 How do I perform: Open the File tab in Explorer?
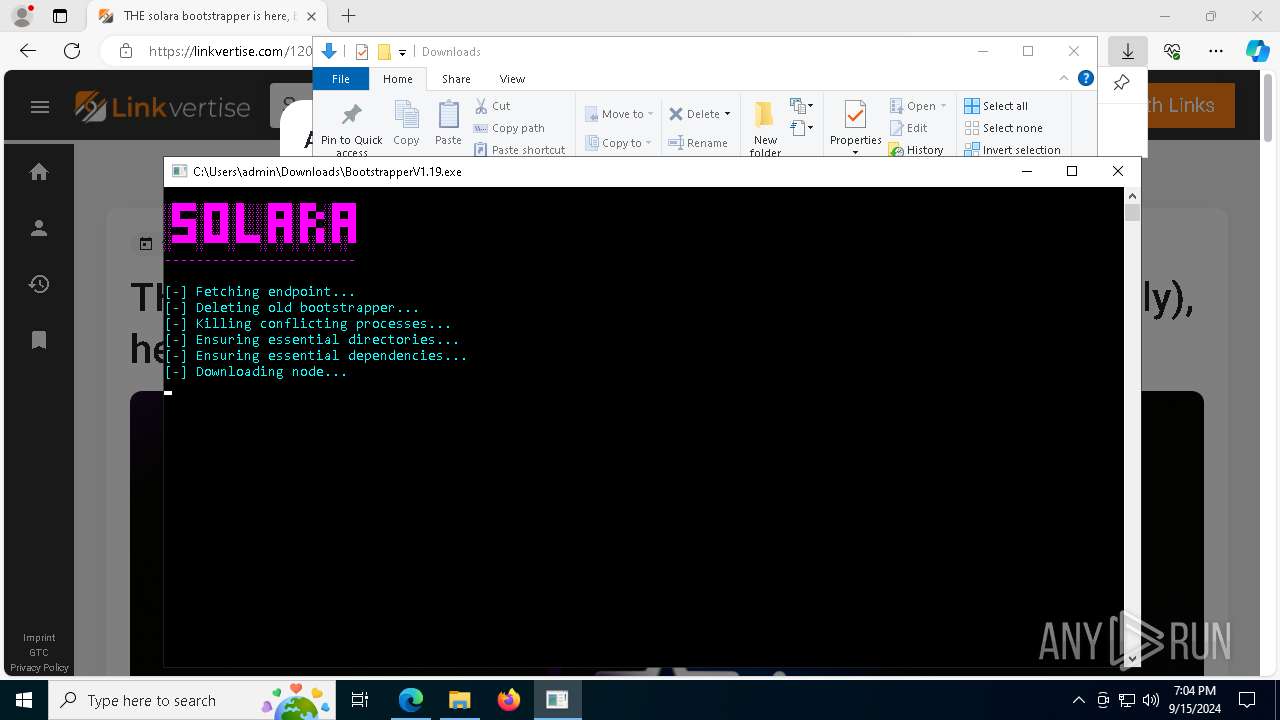point(341,79)
